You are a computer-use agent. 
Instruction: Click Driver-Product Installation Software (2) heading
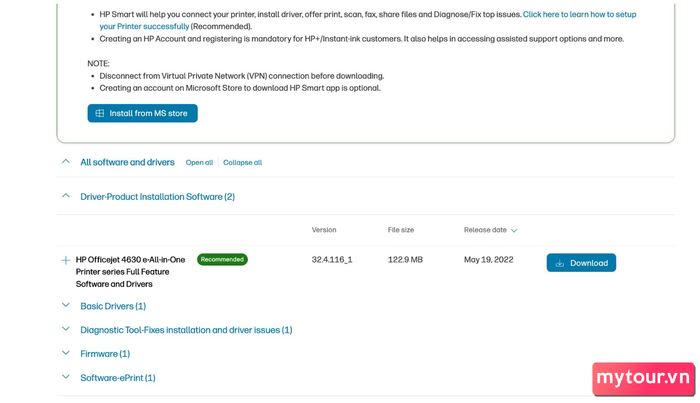click(x=158, y=197)
